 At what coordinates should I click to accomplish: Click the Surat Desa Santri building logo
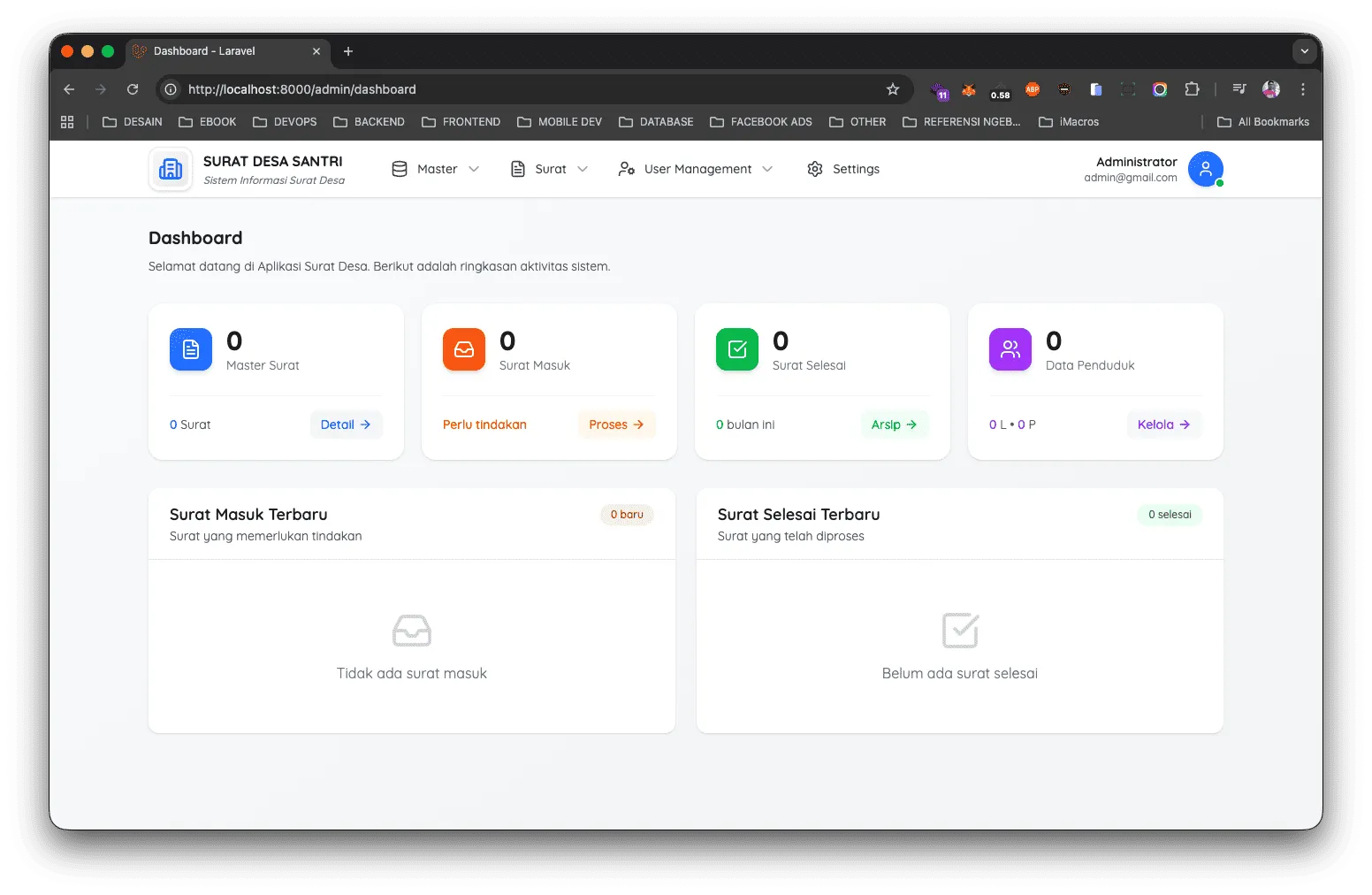[171, 169]
